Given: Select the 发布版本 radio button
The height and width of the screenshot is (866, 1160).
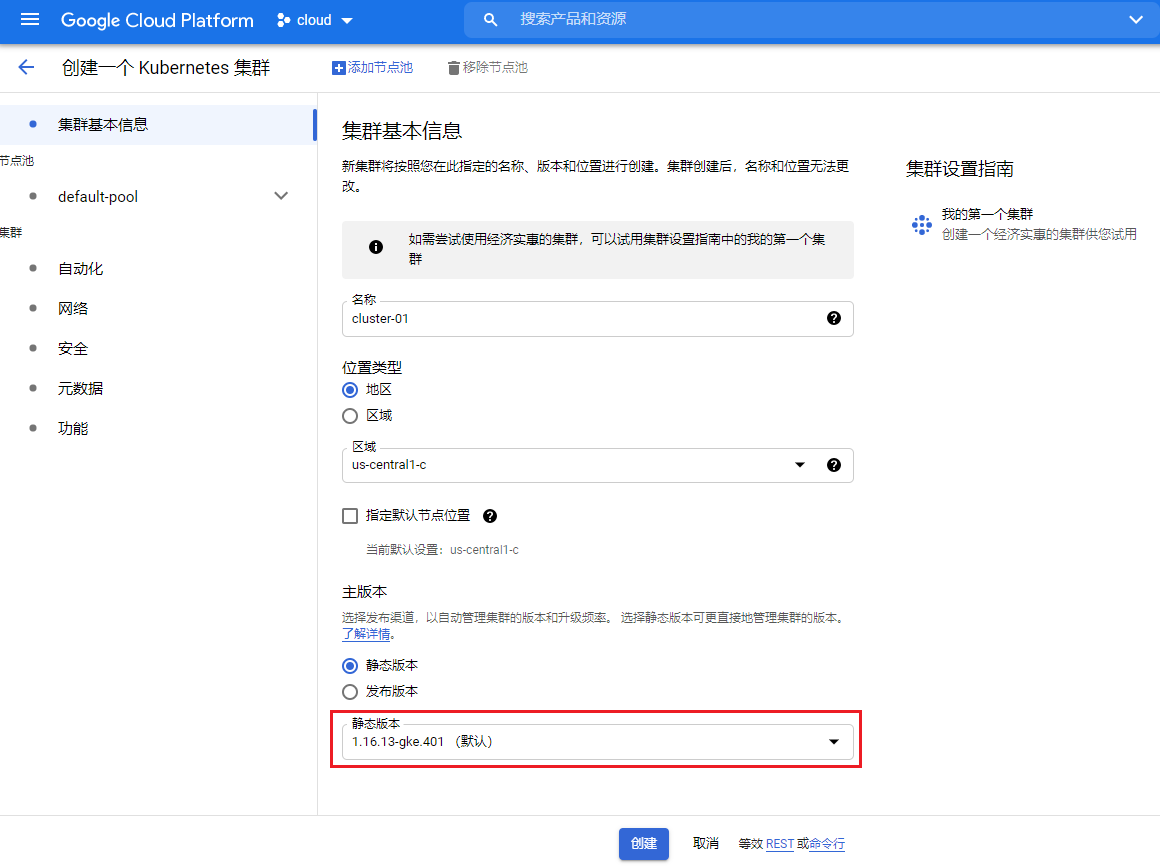Looking at the screenshot, I should (350, 691).
